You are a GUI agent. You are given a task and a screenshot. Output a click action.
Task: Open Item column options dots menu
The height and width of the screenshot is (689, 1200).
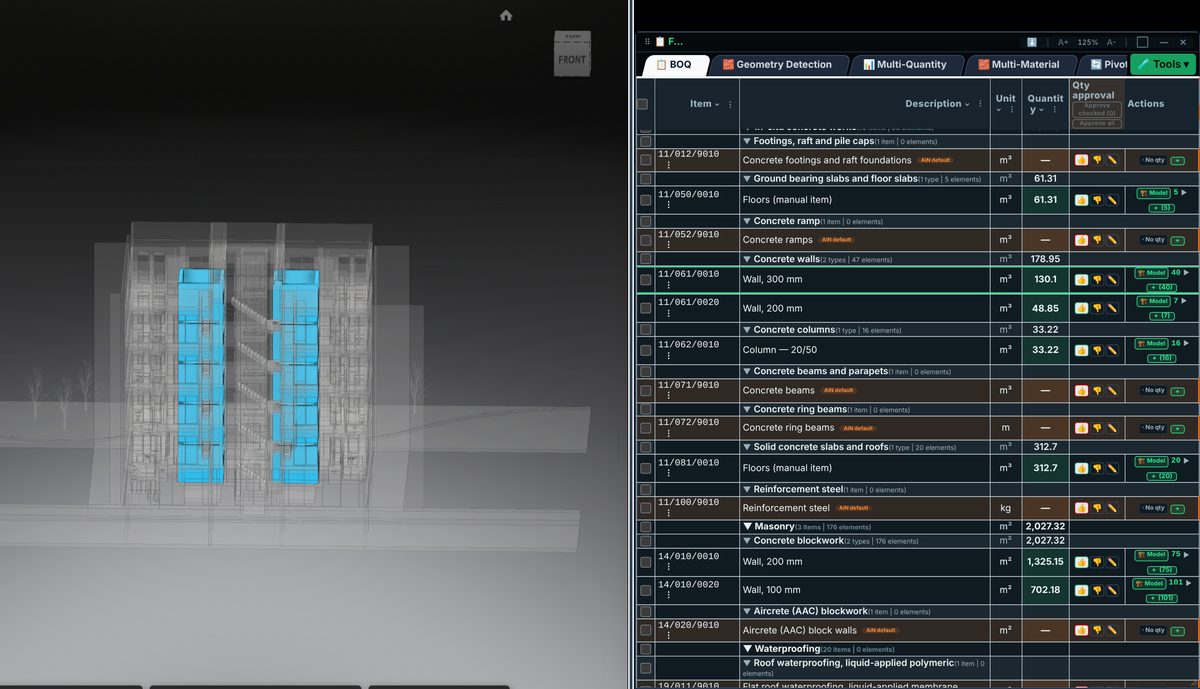(730, 104)
